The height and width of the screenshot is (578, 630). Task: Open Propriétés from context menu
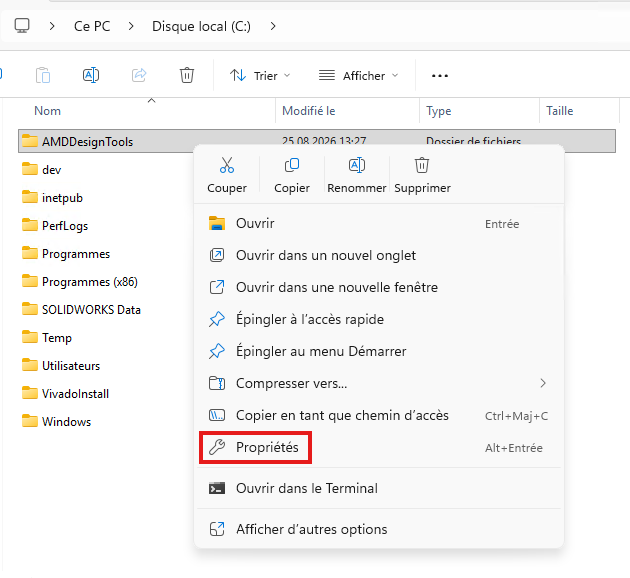click(x=379, y=447)
